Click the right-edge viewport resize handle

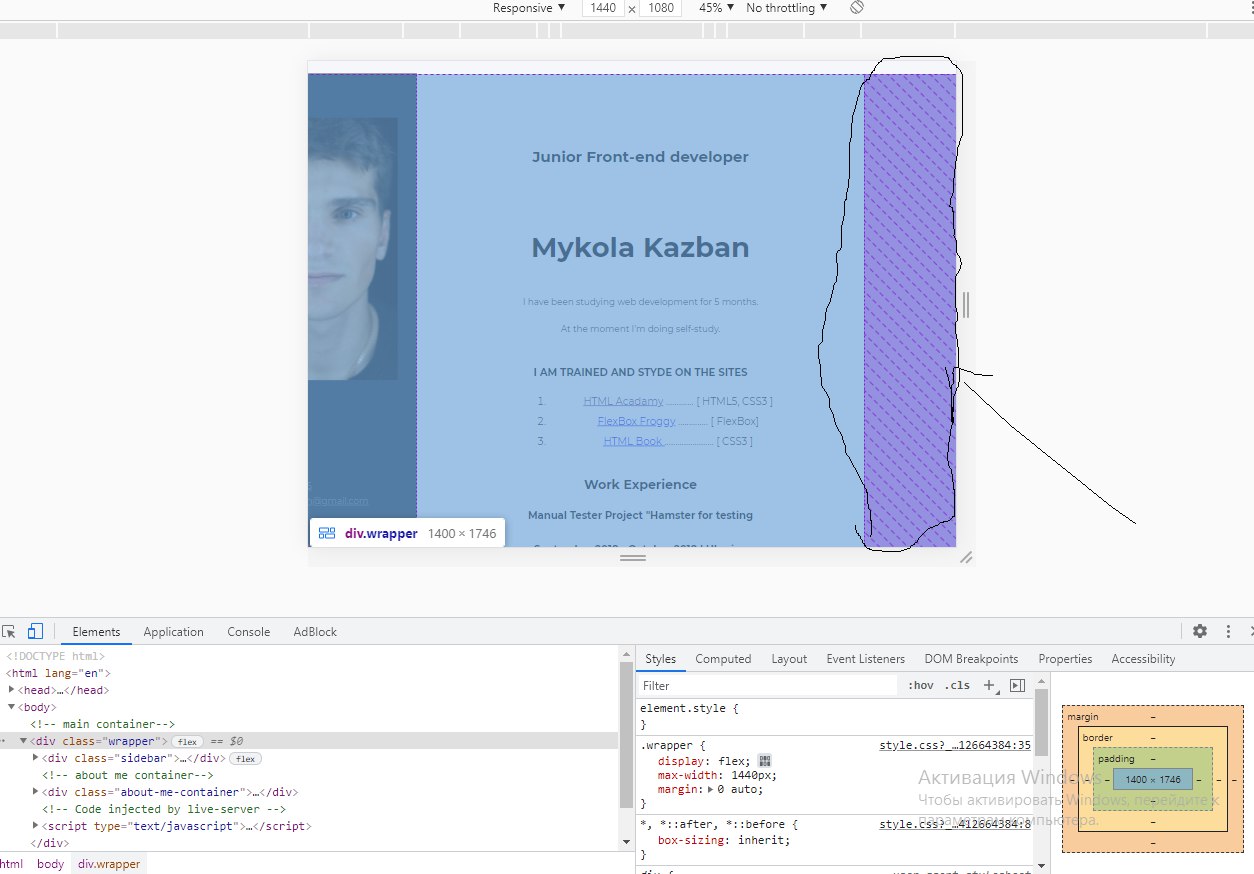tap(966, 304)
